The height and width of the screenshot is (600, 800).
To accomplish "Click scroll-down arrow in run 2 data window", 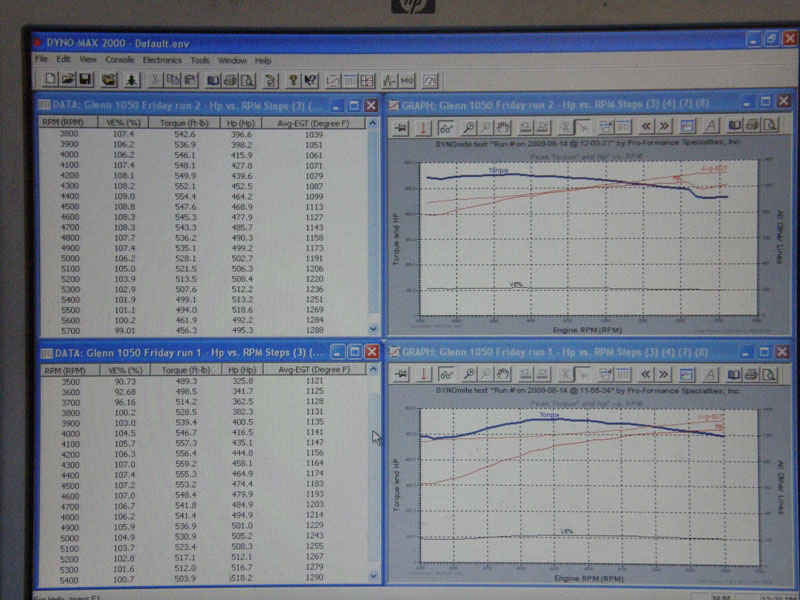I will click(x=373, y=329).
